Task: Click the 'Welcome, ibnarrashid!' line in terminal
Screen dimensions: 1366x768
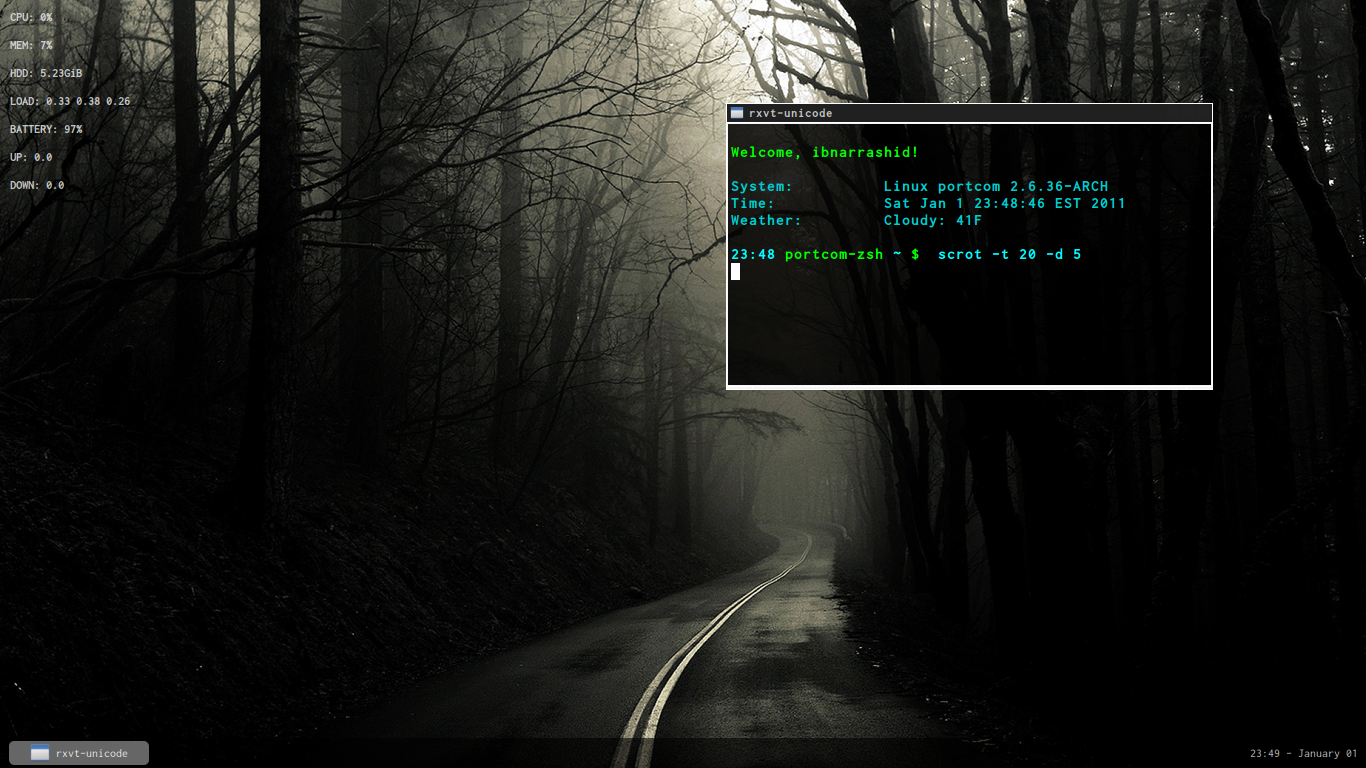Action: 824,152
